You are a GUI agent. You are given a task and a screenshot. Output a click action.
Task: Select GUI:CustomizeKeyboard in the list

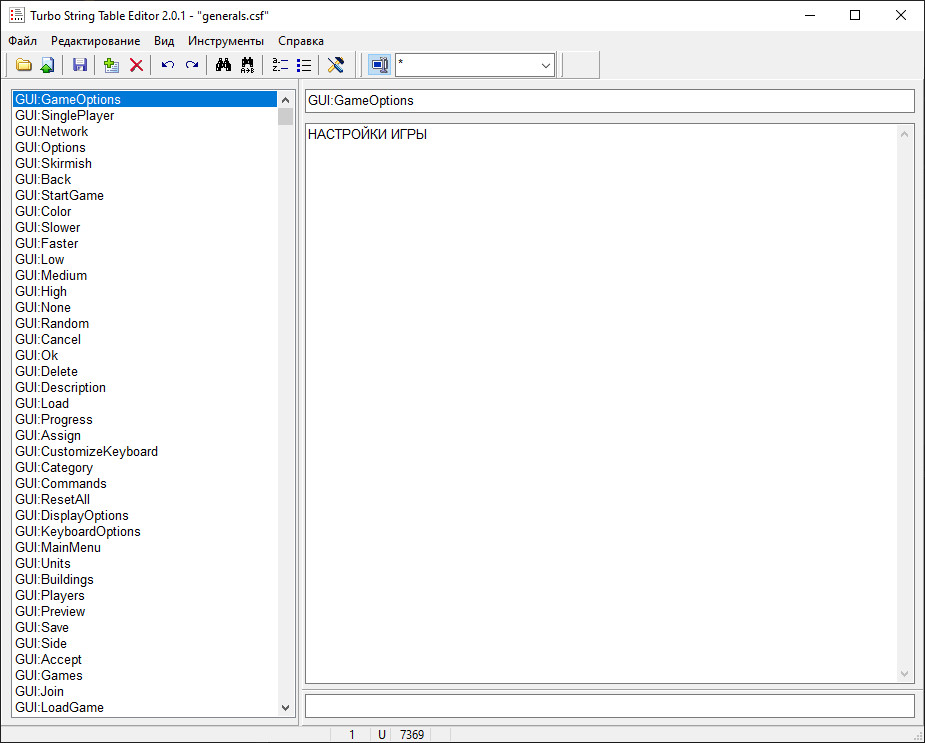pos(145,451)
